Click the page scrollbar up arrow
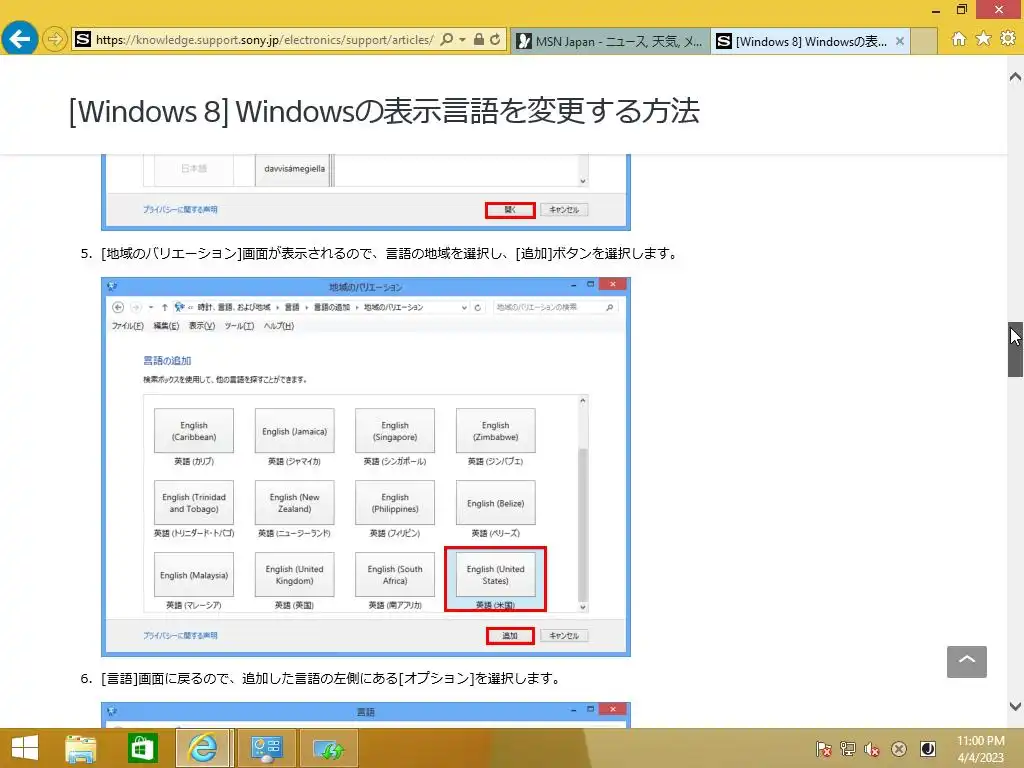The width and height of the screenshot is (1024, 768). pos(1015,77)
